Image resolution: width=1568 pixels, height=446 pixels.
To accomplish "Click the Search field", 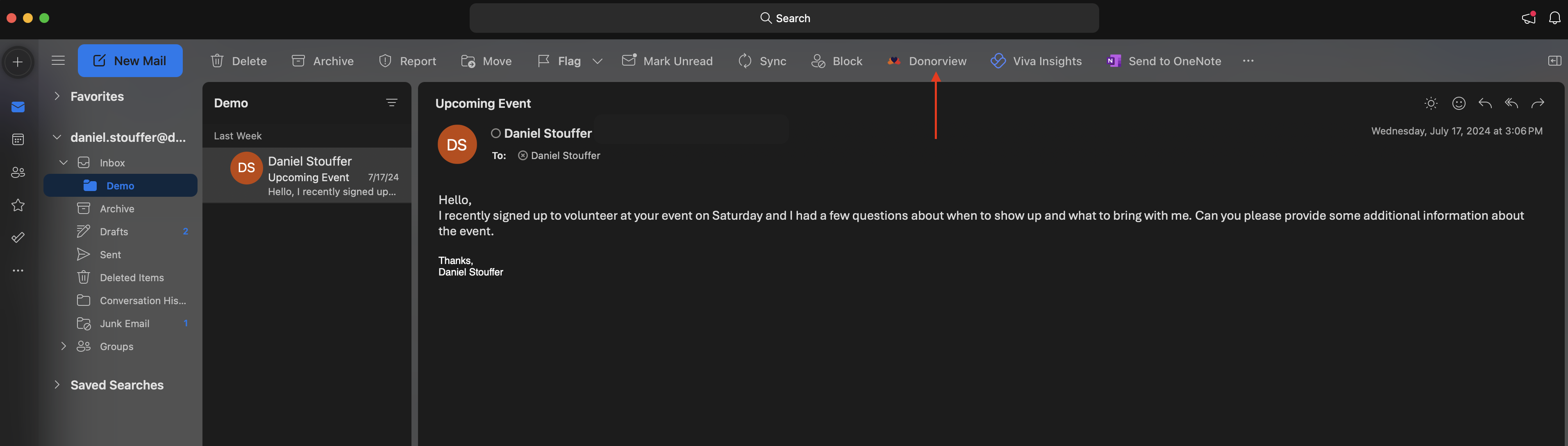I will pyautogui.click(x=784, y=18).
